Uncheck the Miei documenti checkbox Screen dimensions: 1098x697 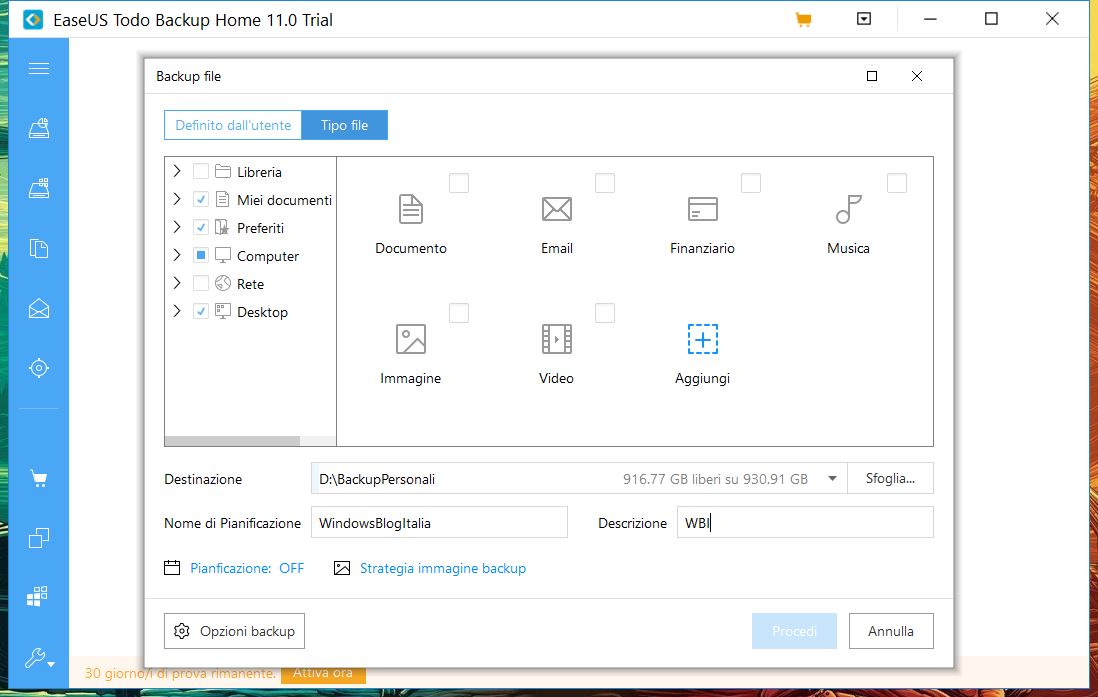click(200, 200)
